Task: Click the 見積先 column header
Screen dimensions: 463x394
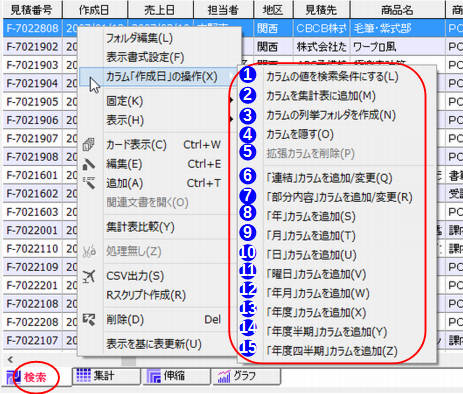Action: 322,10
